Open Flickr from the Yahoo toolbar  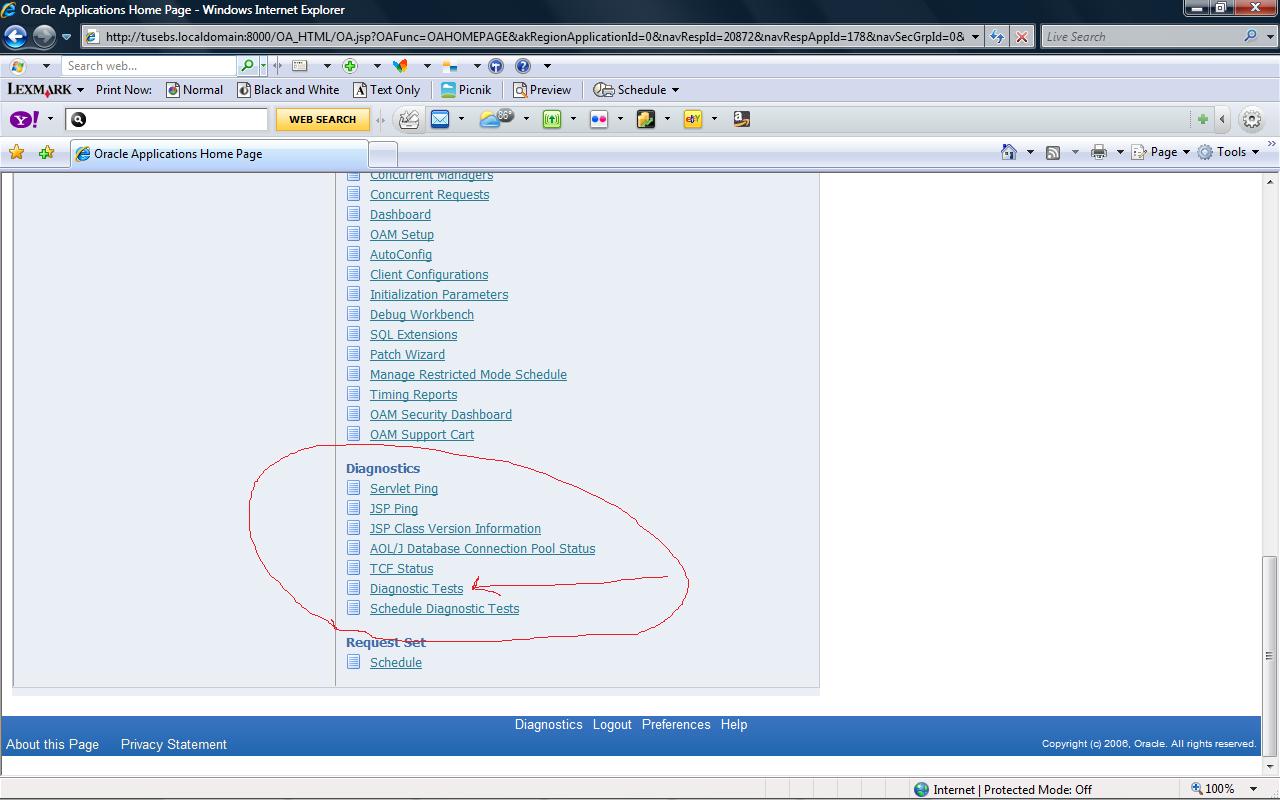tap(600, 118)
